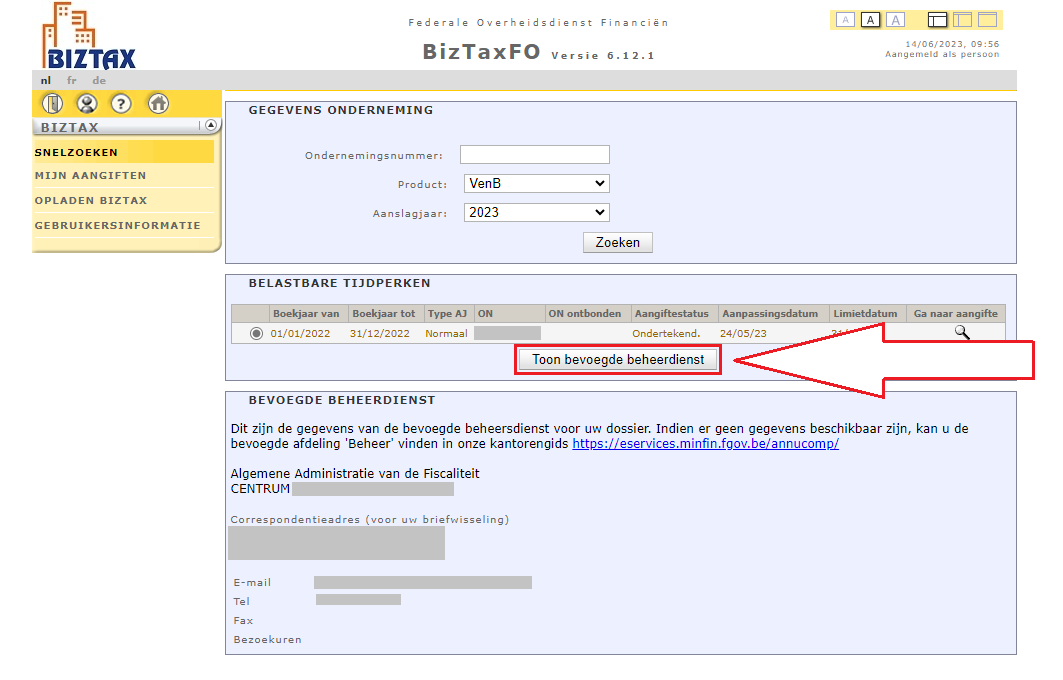Click the 14/06/2023, 09:56 timestamp

952,44
